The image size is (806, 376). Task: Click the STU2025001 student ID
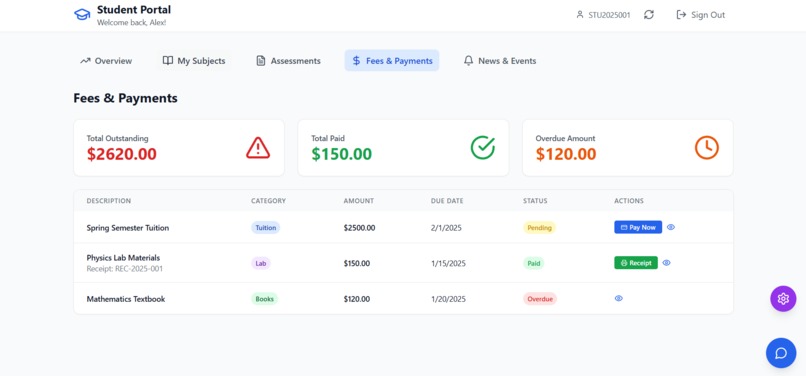(x=609, y=15)
